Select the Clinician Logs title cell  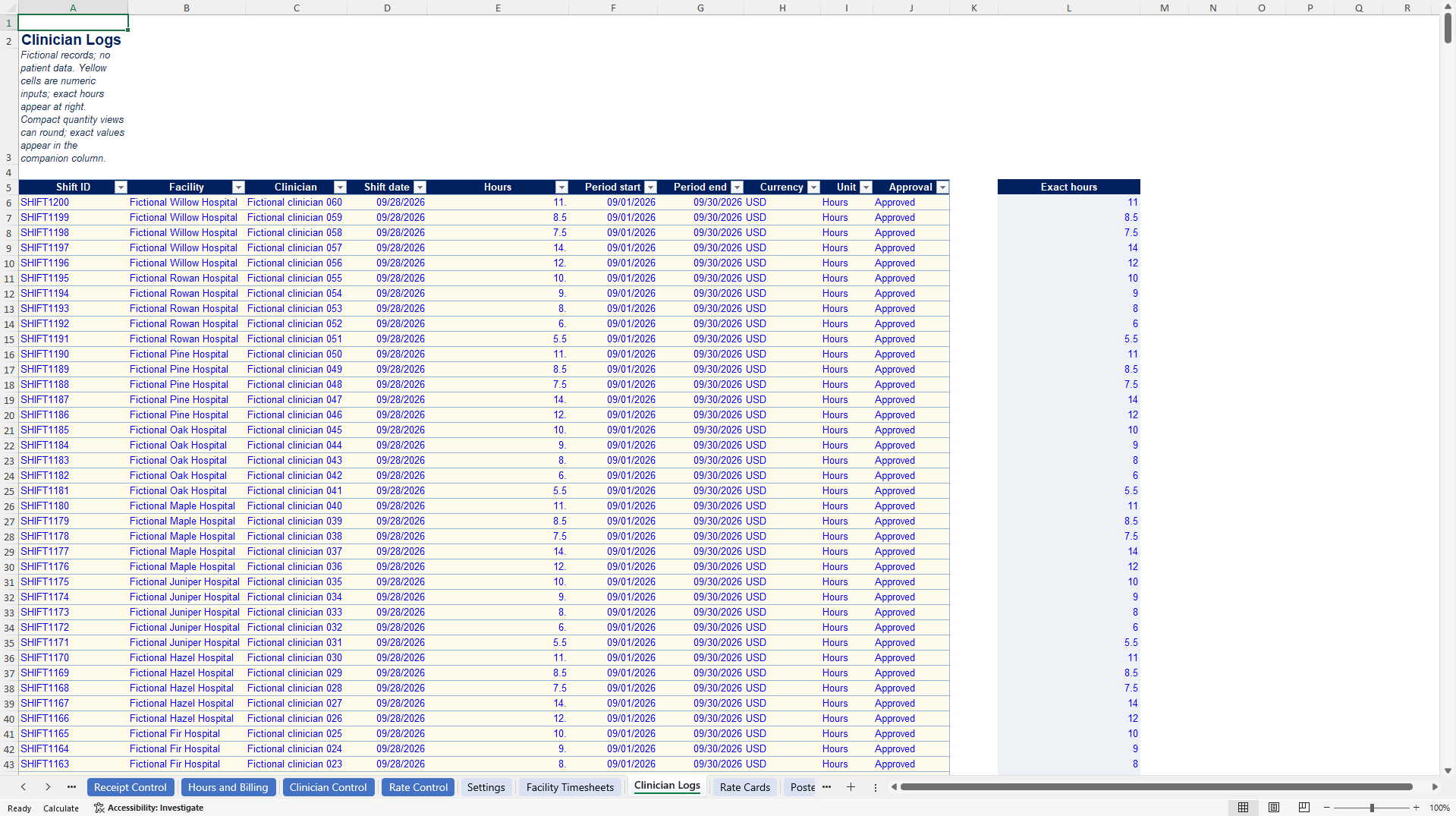(x=73, y=39)
